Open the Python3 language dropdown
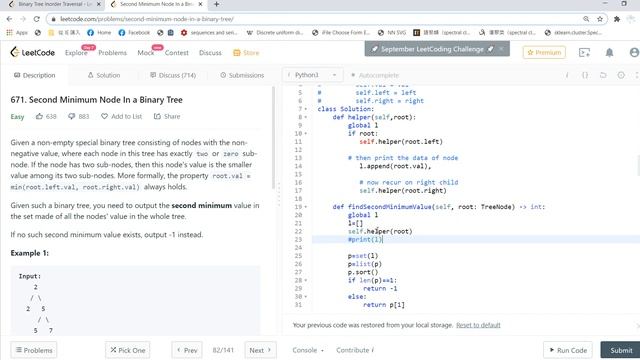Viewport: 640px width, 360px height. click(312, 75)
